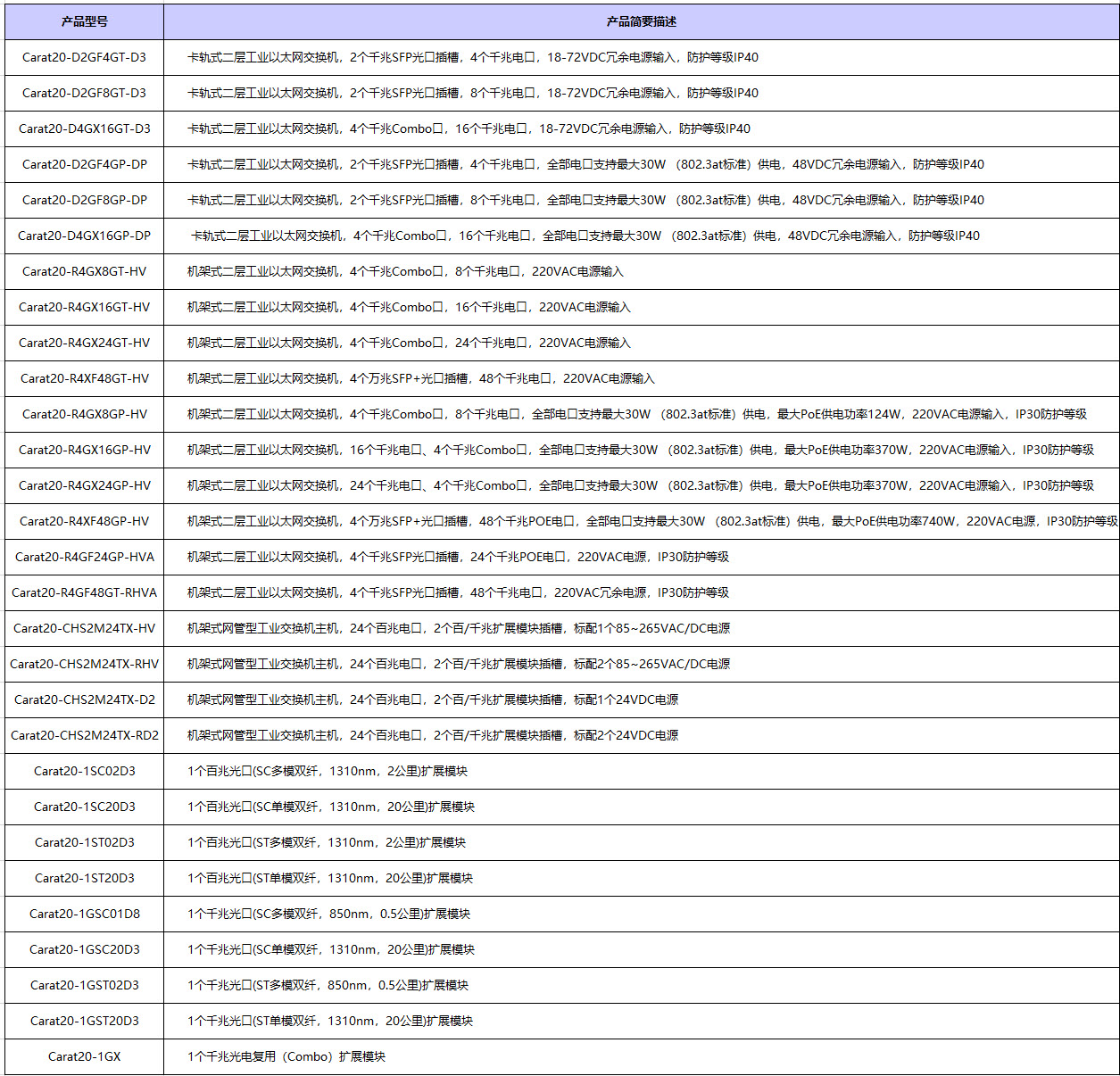
Task: Click model Carat20-R4GX16GP-HV
Action: [x=85, y=450]
